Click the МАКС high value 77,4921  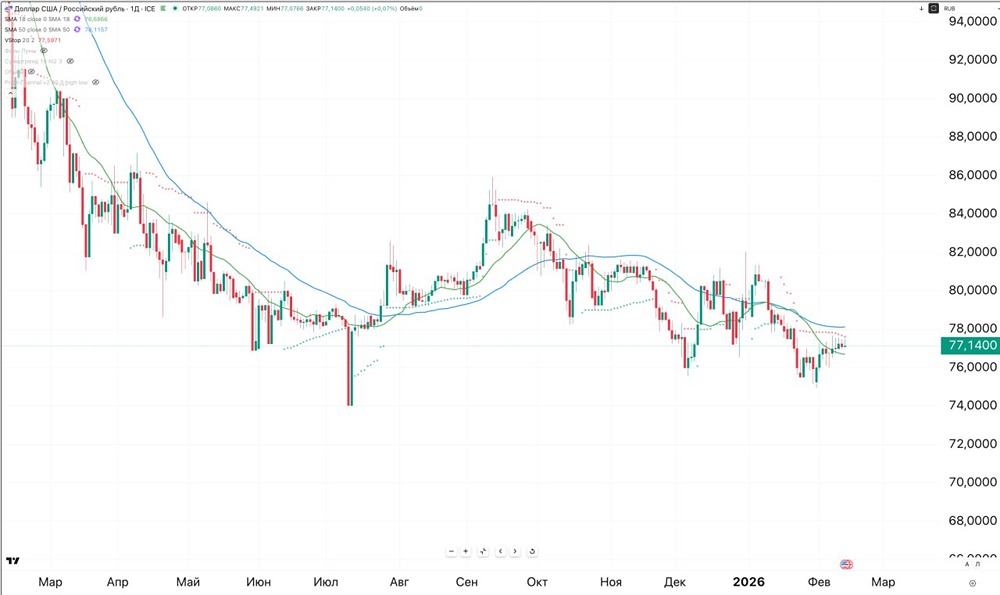coord(252,8)
